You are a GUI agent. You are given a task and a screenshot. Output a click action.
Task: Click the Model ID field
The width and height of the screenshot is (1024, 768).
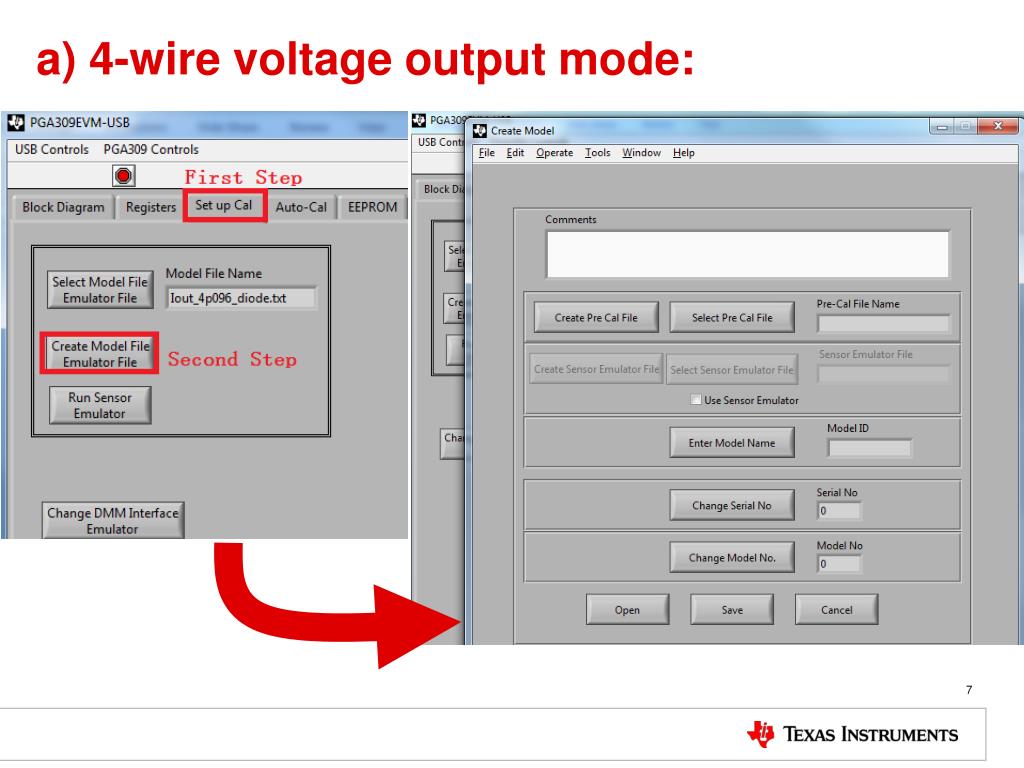pos(869,448)
